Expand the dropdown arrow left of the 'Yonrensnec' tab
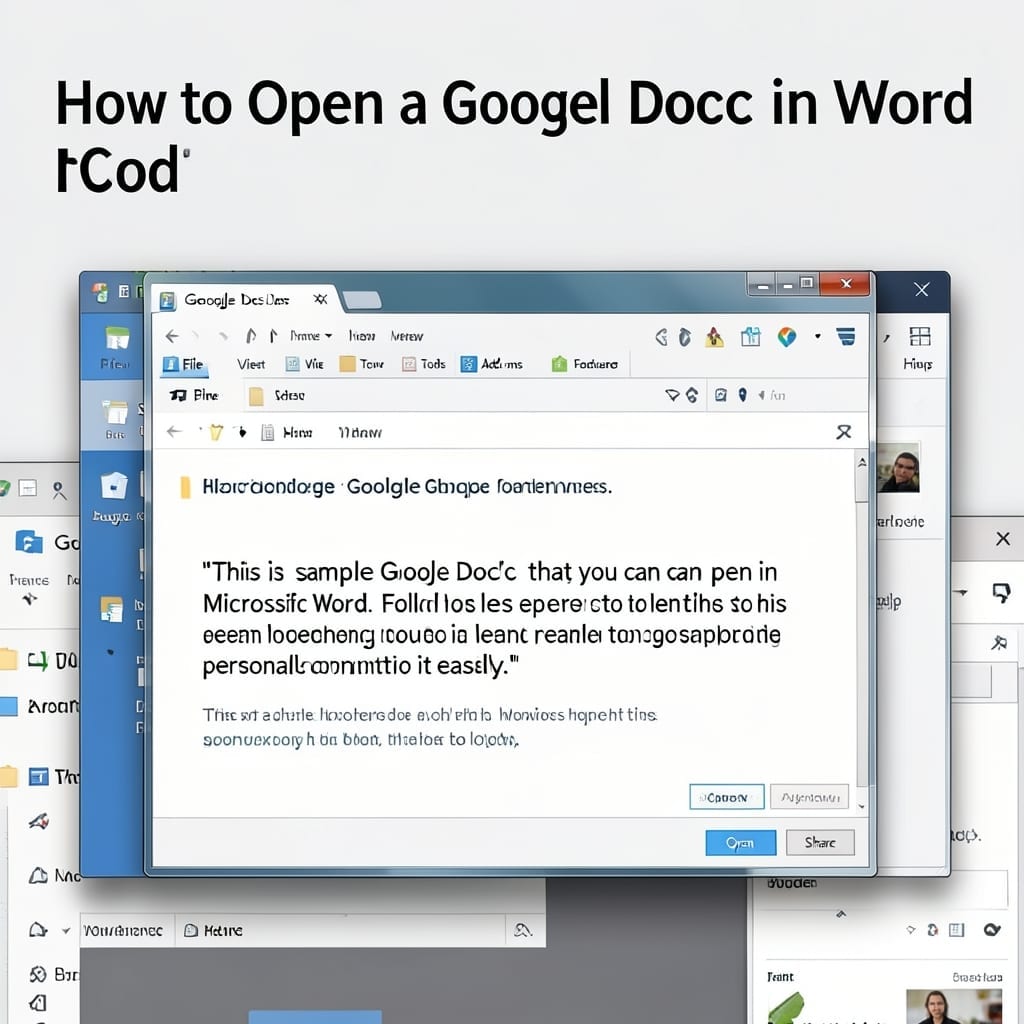Viewport: 1024px width, 1024px height. [x=65, y=931]
